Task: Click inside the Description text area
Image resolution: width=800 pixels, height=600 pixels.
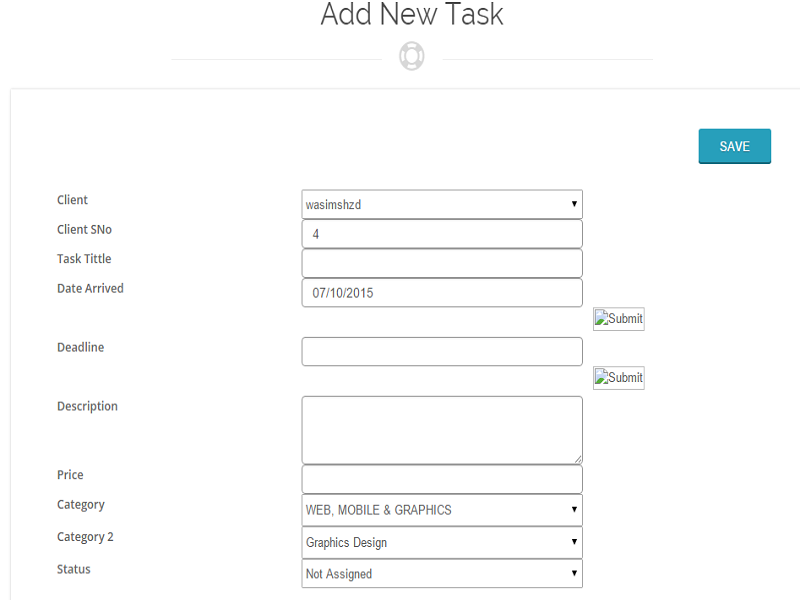Action: click(441, 429)
